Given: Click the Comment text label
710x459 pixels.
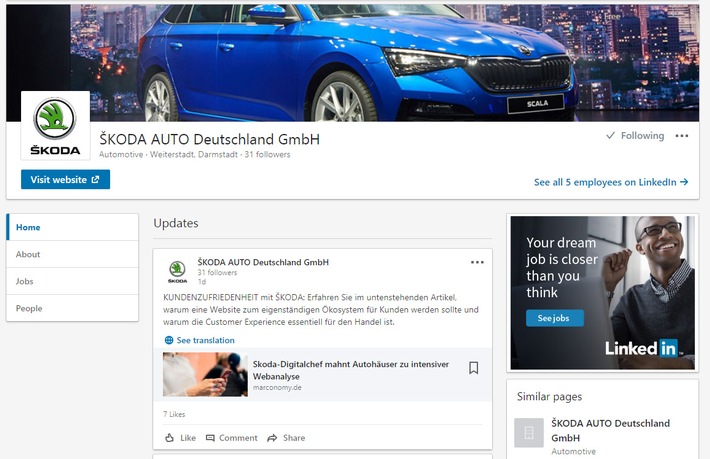Looking at the screenshot, I should pyautogui.click(x=238, y=438).
